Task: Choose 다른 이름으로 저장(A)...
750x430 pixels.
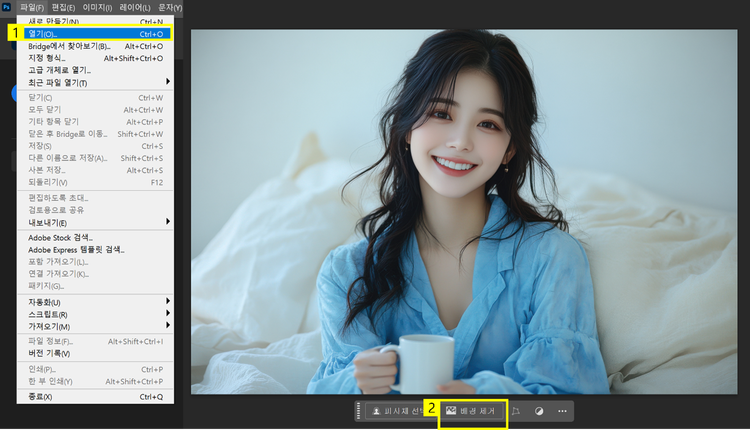Action: [95, 158]
